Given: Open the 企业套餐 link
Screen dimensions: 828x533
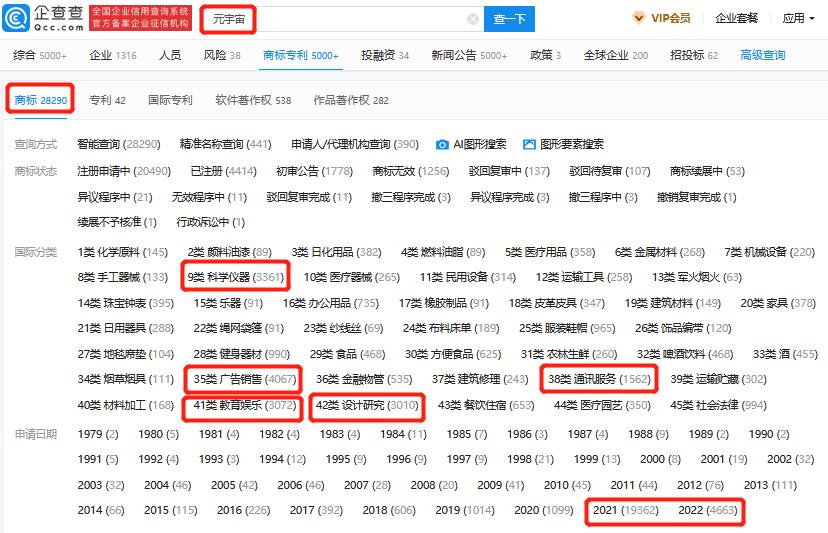Looking at the screenshot, I should tap(736, 18).
